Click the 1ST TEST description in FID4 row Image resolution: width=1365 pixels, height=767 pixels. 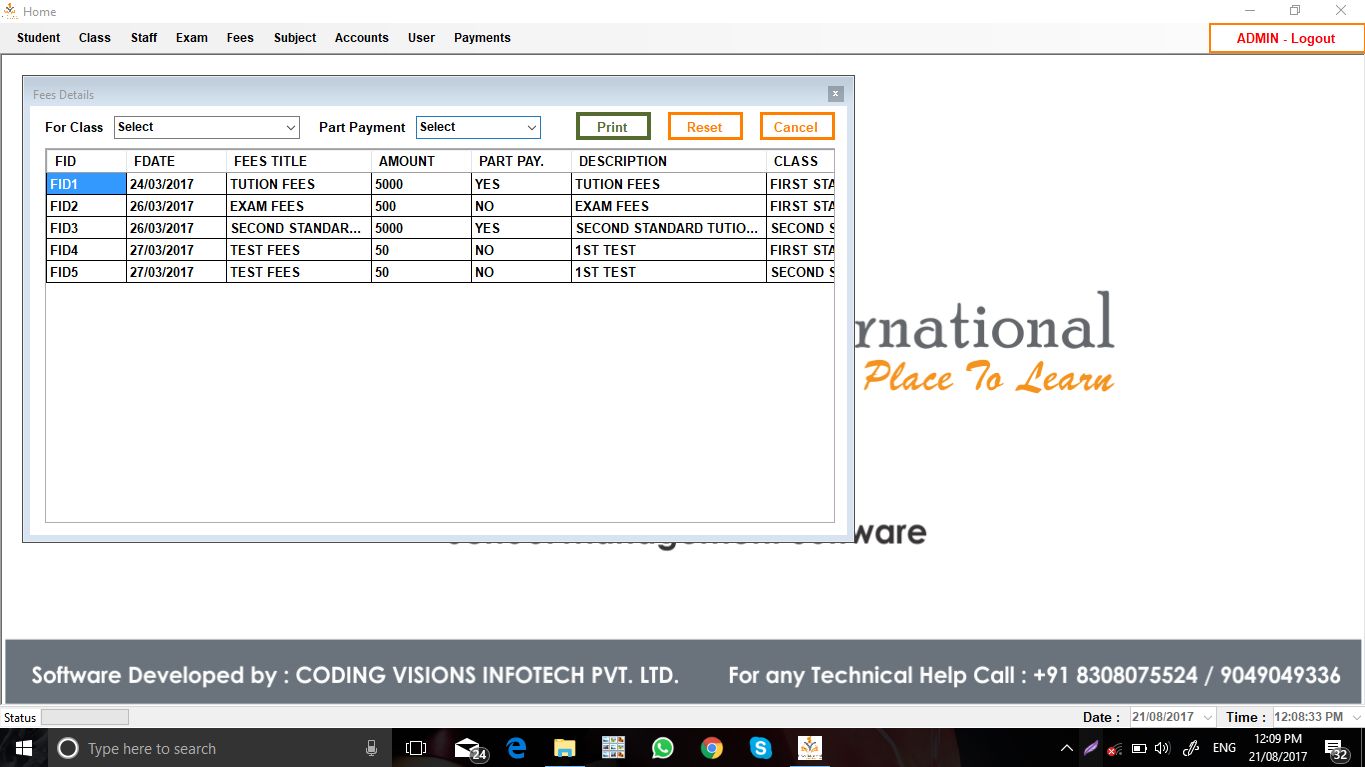(x=669, y=250)
